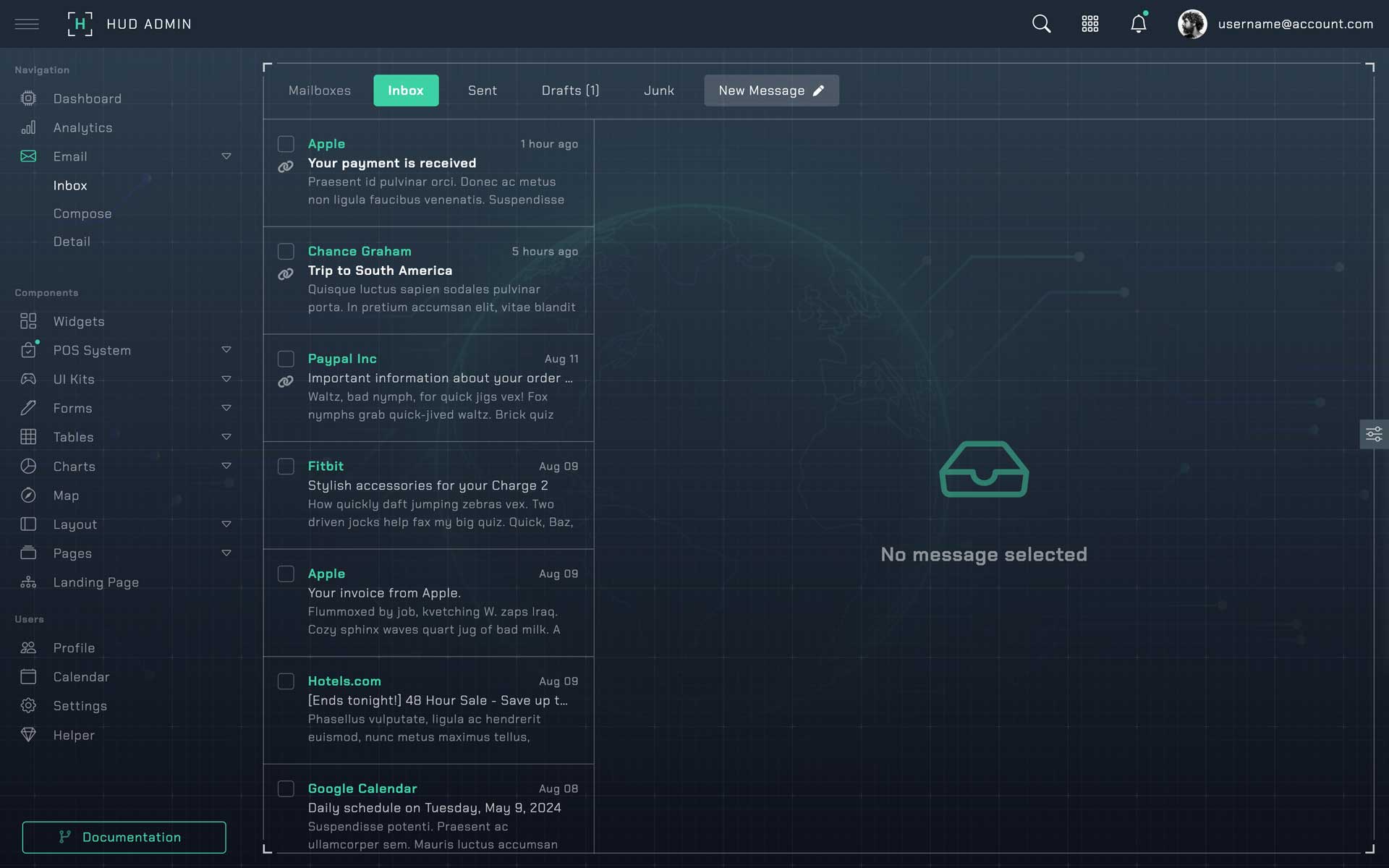This screenshot has height=868, width=1389.
Task: Click the Dashboard chip icon
Action: [28, 98]
